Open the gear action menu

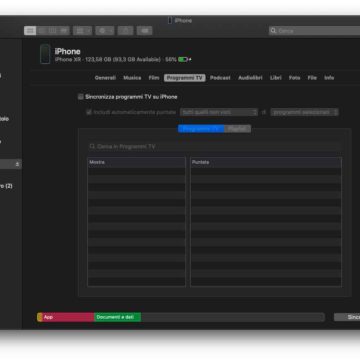(105, 31)
